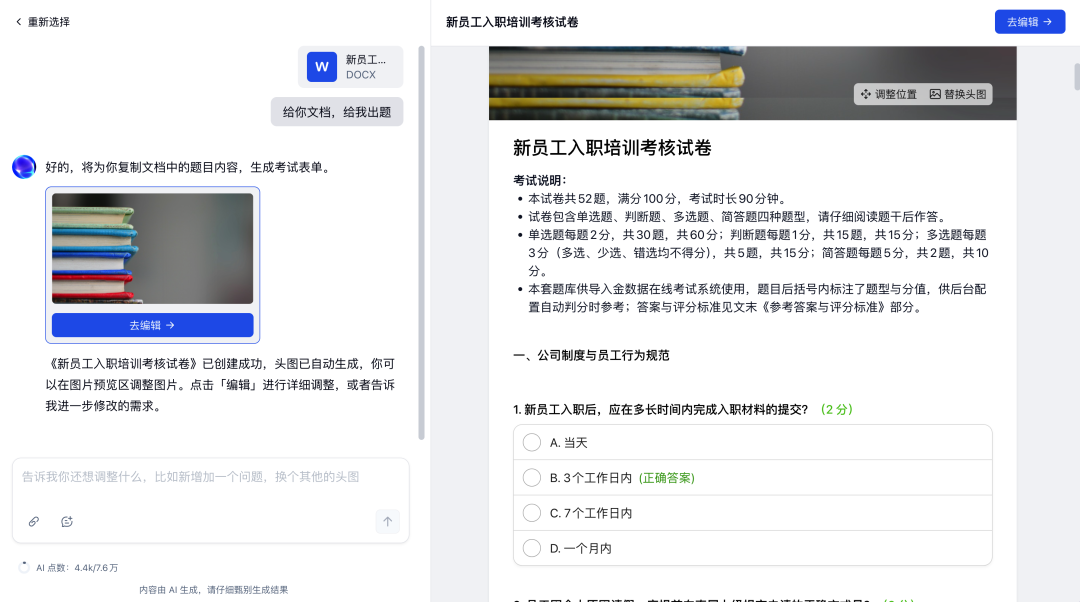Image resolution: width=1080 pixels, height=602 pixels.
Task: Click the 考试说明 label
Action: [539, 180]
